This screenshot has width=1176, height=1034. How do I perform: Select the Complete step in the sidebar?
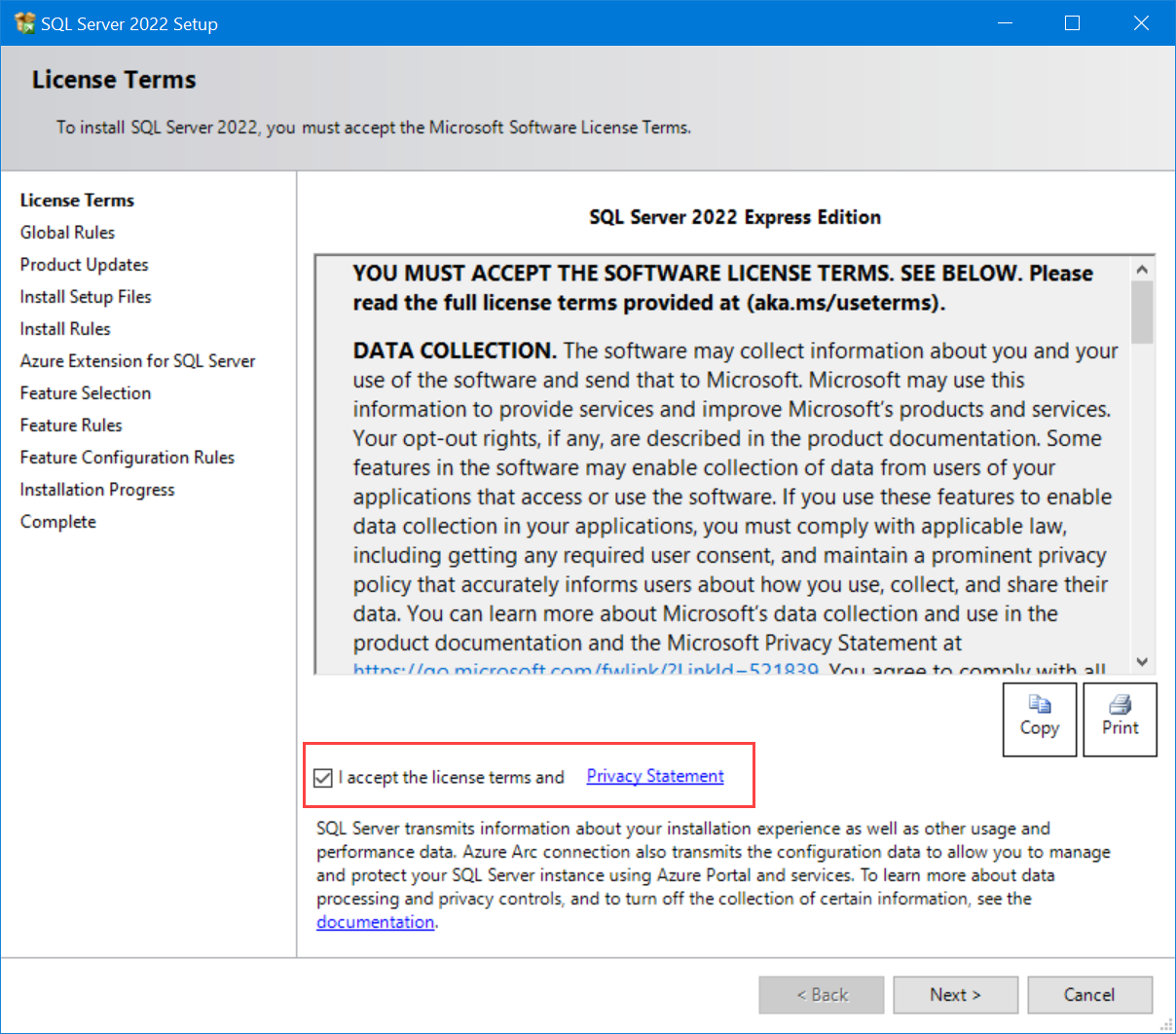[57, 521]
